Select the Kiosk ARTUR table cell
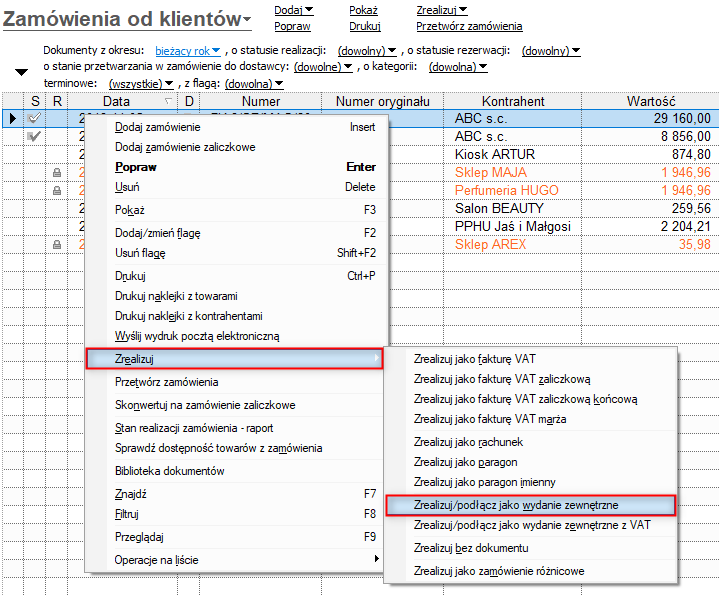 513,154
